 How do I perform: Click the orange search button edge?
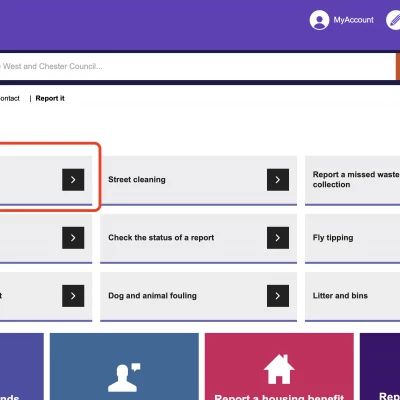(x=398, y=66)
